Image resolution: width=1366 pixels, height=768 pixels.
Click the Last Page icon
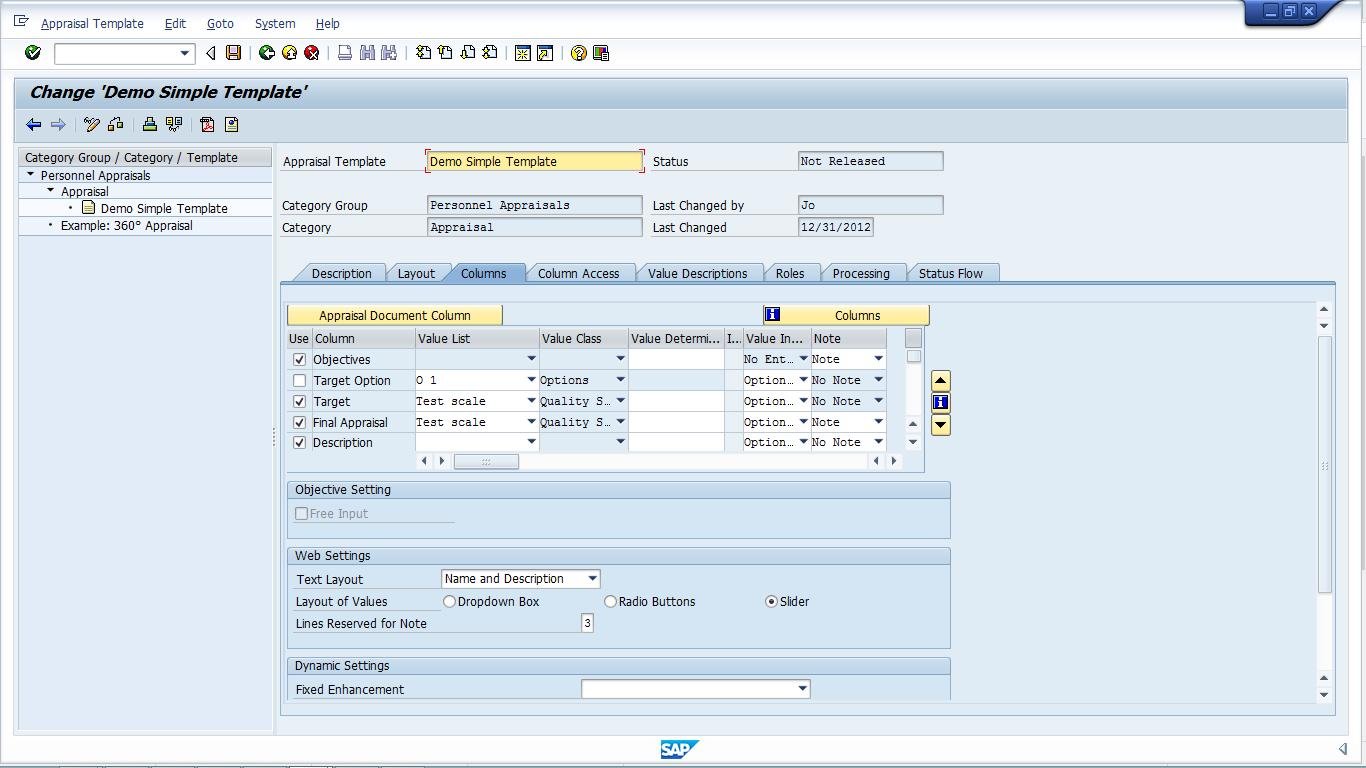pos(489,53)
